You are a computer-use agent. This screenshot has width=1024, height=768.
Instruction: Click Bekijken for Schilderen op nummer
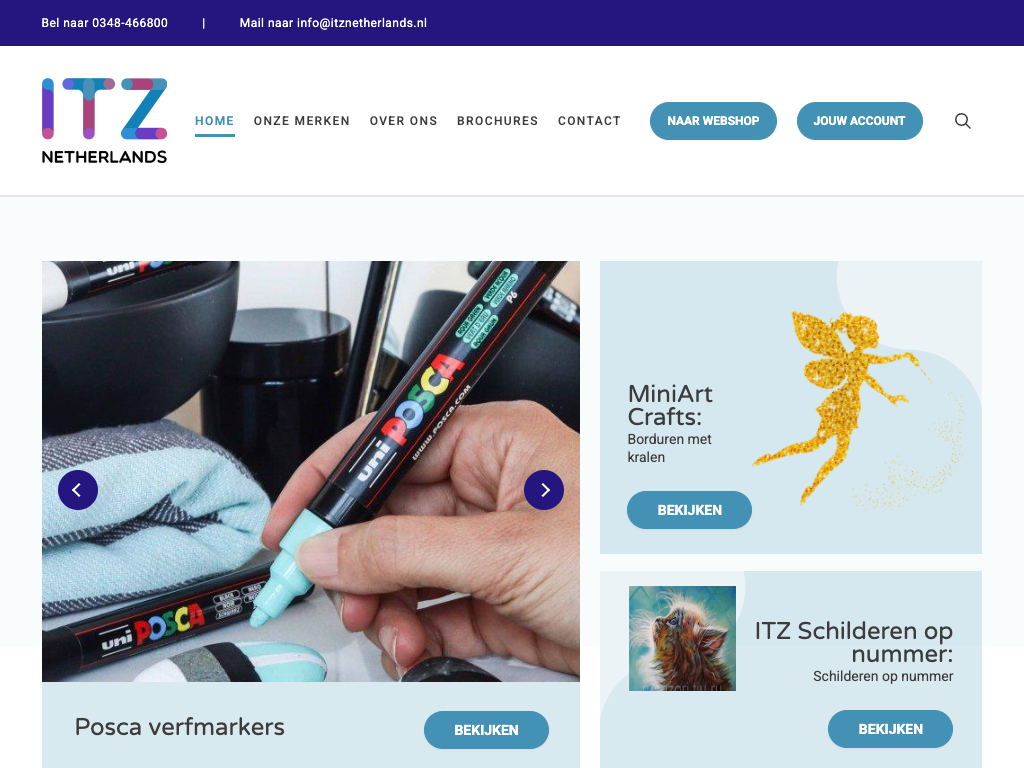coord(891,729)
